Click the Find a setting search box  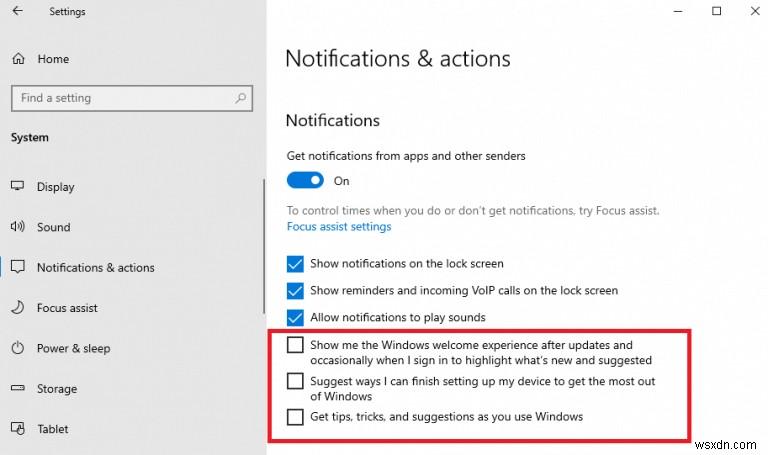[132, 98]
